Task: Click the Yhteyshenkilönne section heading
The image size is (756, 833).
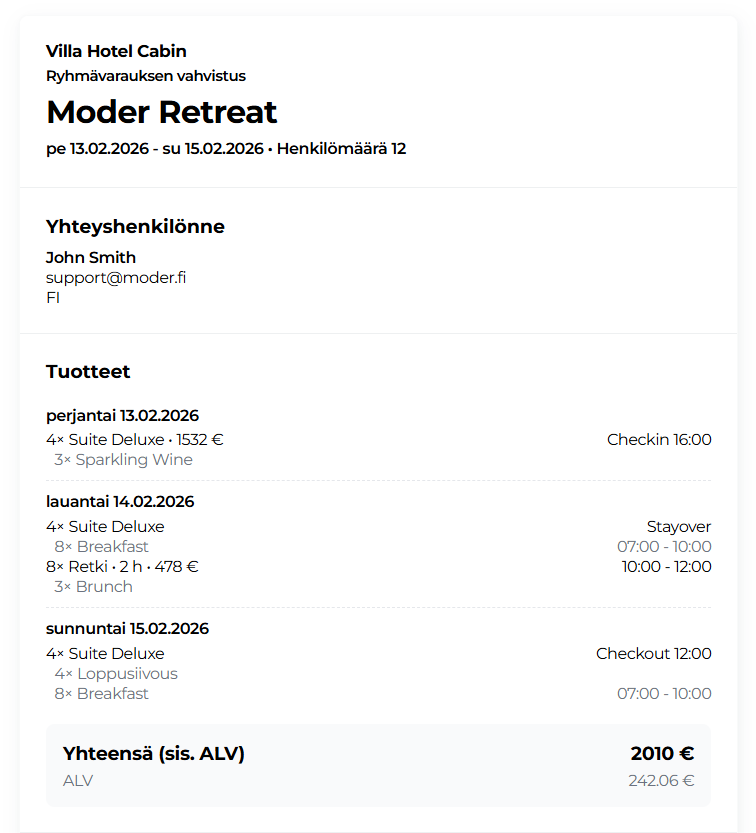Action: [x=135, y=227]
